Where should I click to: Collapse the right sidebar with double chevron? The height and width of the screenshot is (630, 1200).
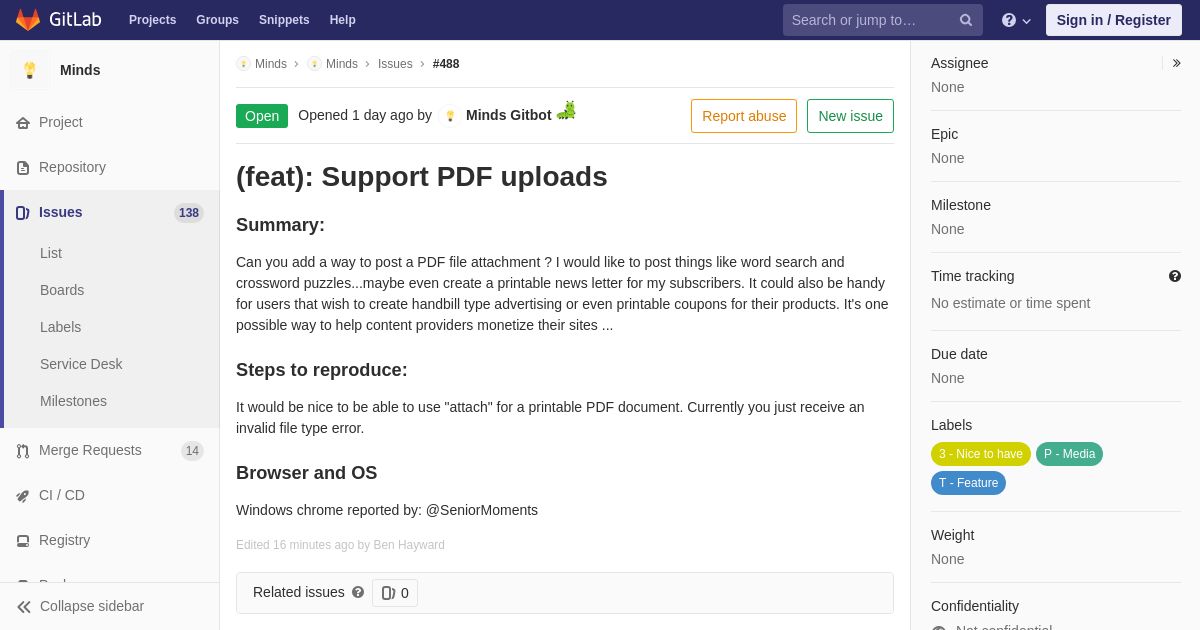[x=1176, y=63]
